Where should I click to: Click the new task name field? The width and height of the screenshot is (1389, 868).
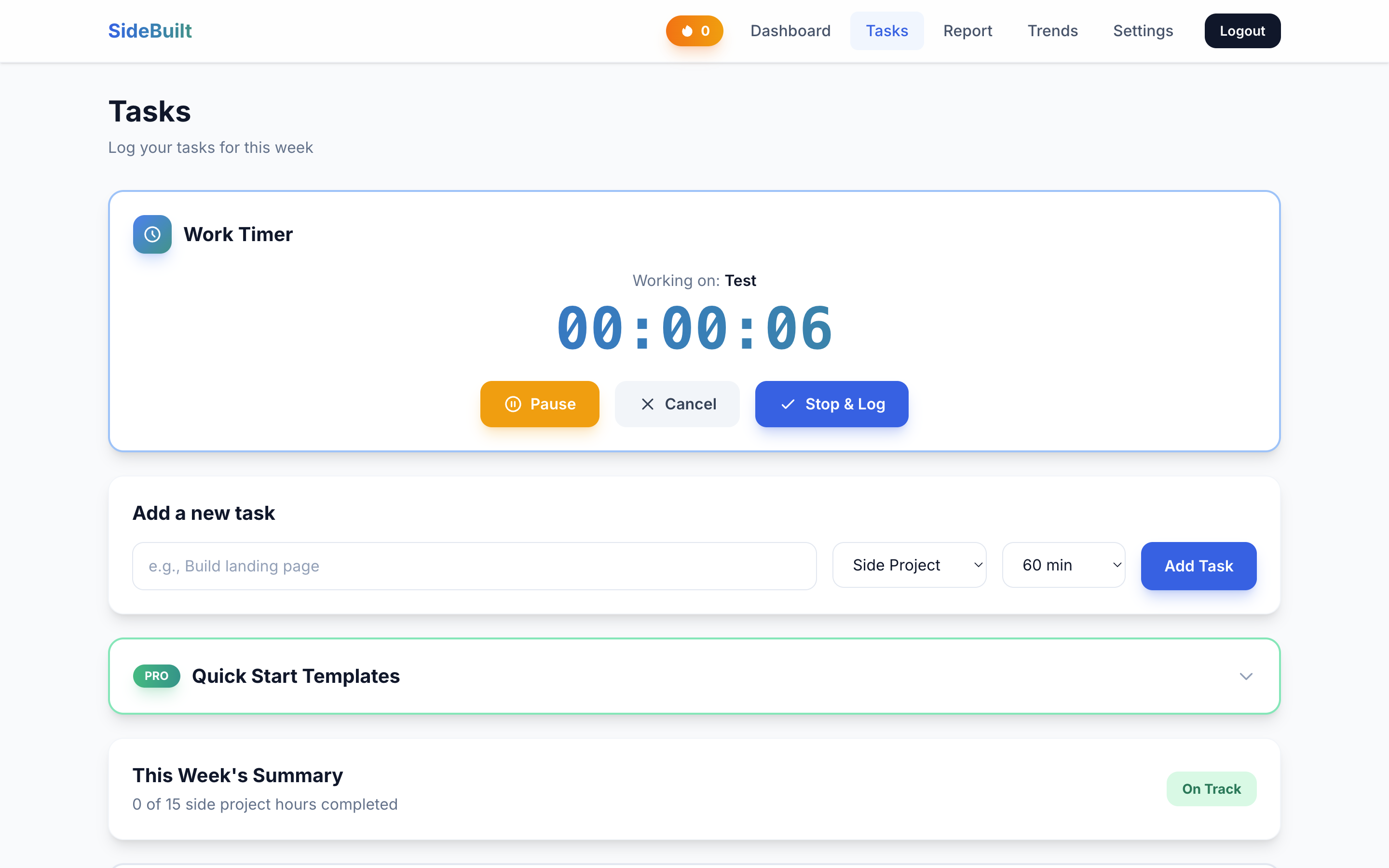point(474,566)
